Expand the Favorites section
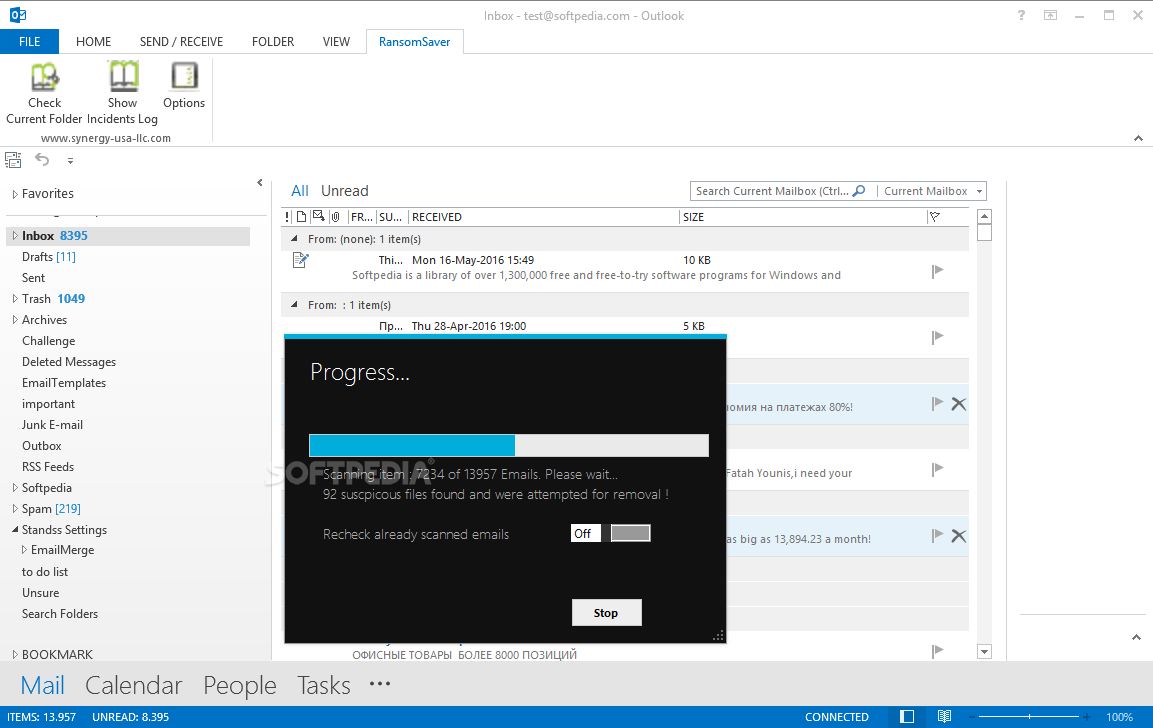1153x728 pixels. [x=15, y=194]
